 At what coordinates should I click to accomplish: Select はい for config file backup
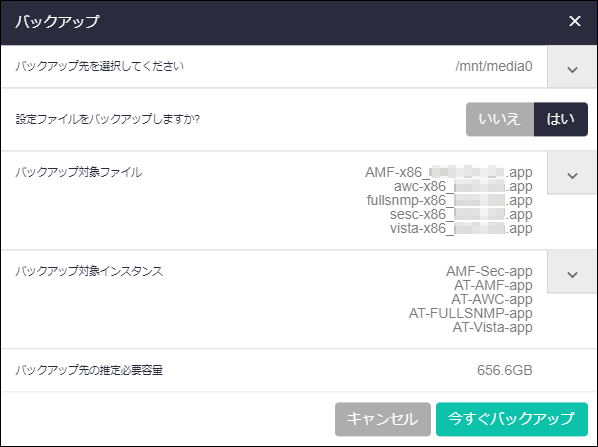(x=561, y=119)
